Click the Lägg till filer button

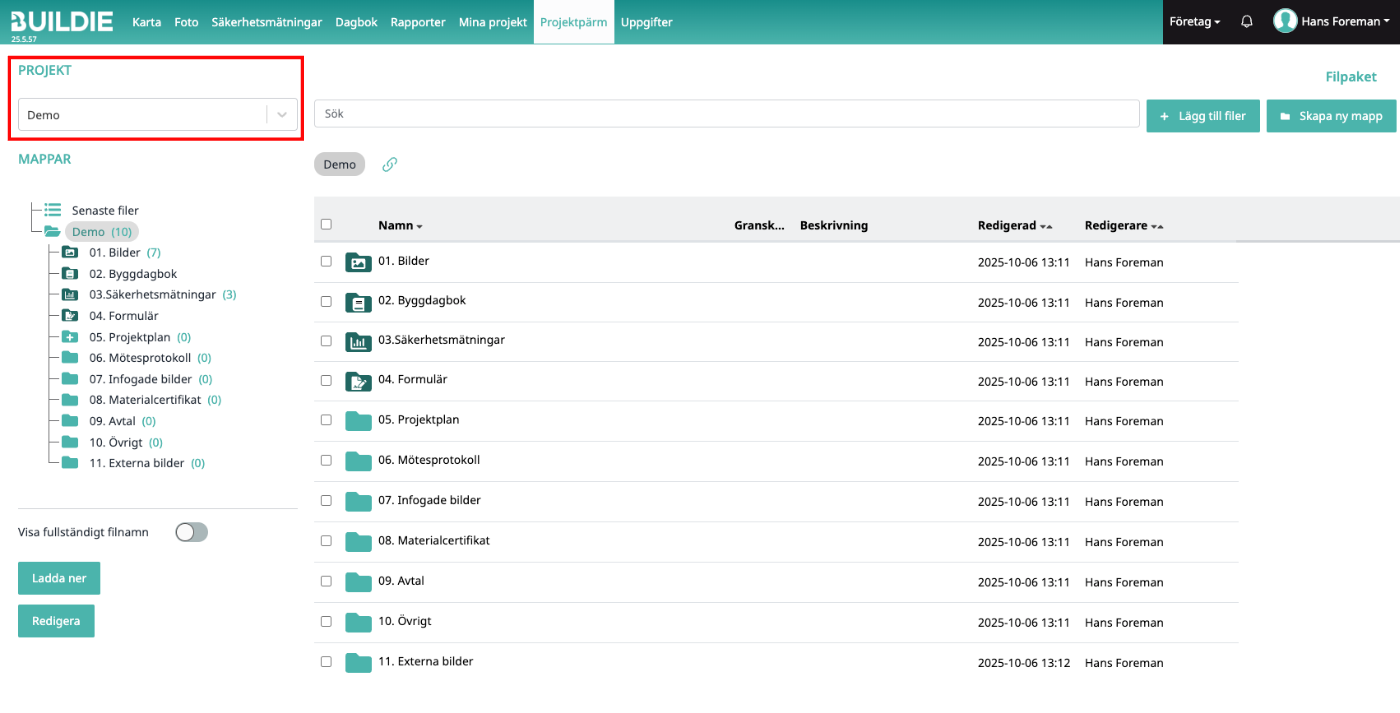pos(1202,116)
